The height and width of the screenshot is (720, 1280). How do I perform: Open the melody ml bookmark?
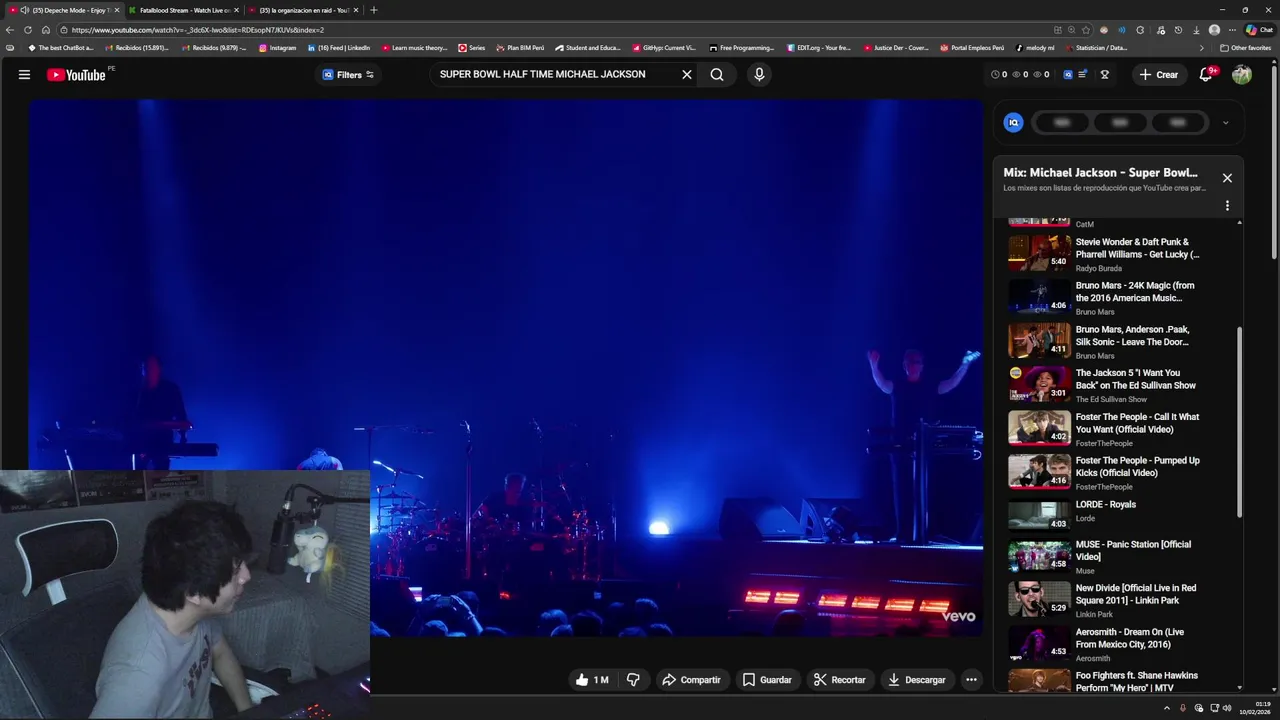pos(1034,48)
